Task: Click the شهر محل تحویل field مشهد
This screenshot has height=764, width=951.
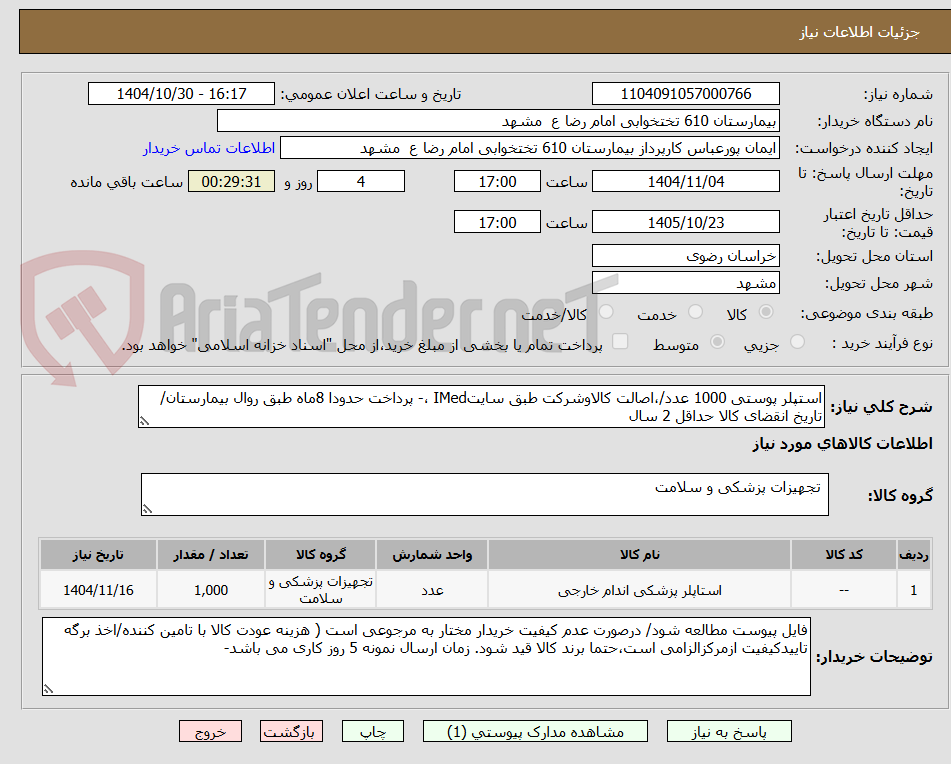Action: (x=685, y=283)
